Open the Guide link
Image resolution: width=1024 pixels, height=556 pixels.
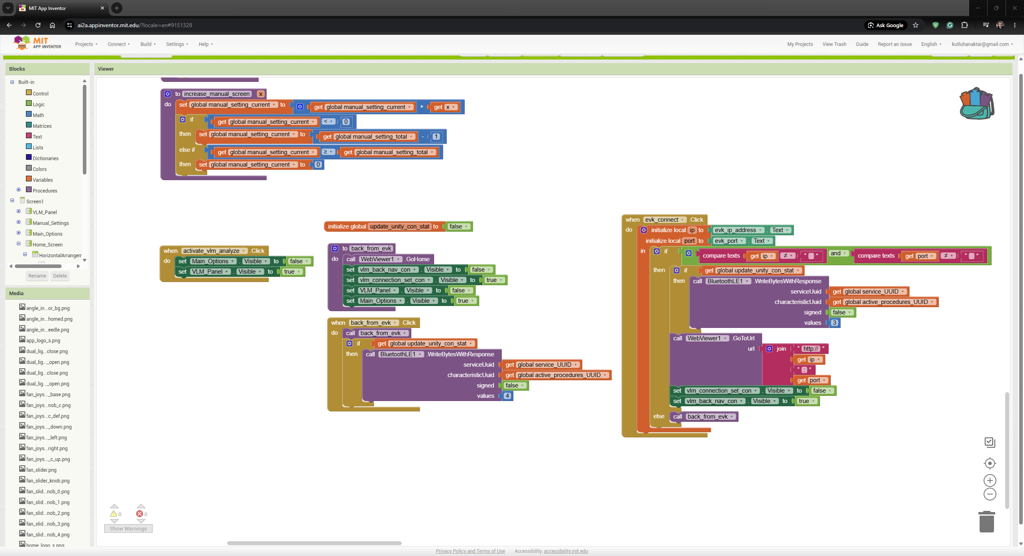click(x=862, y=44)
